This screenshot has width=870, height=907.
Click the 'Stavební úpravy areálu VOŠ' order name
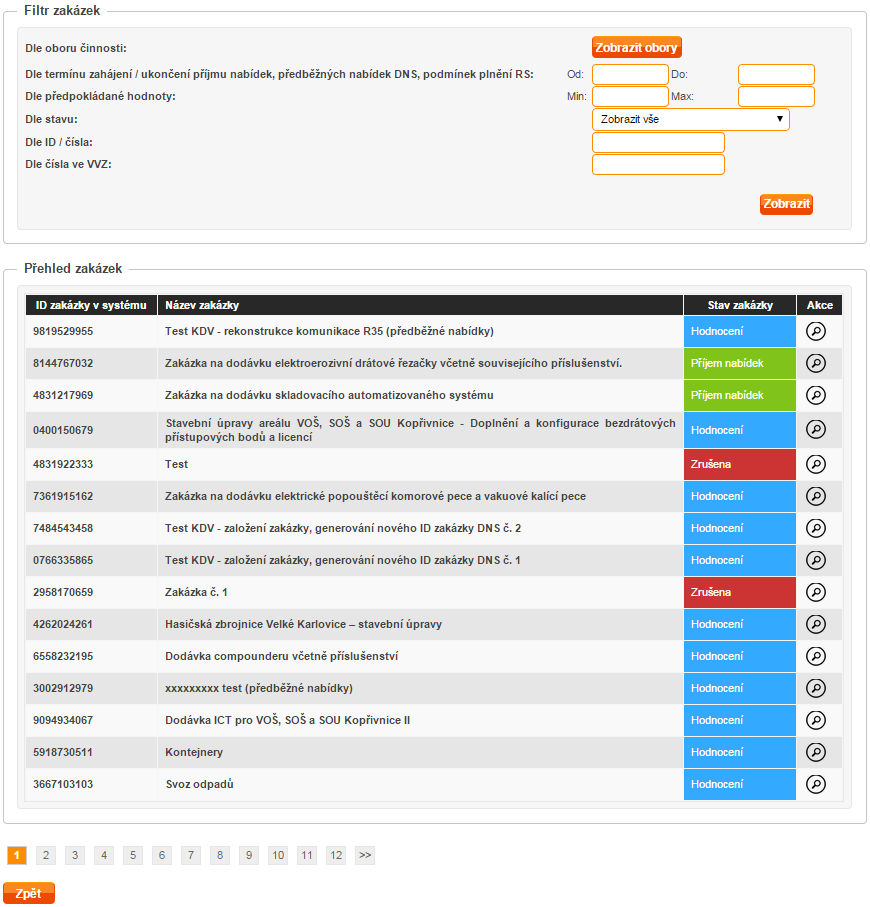420,430
